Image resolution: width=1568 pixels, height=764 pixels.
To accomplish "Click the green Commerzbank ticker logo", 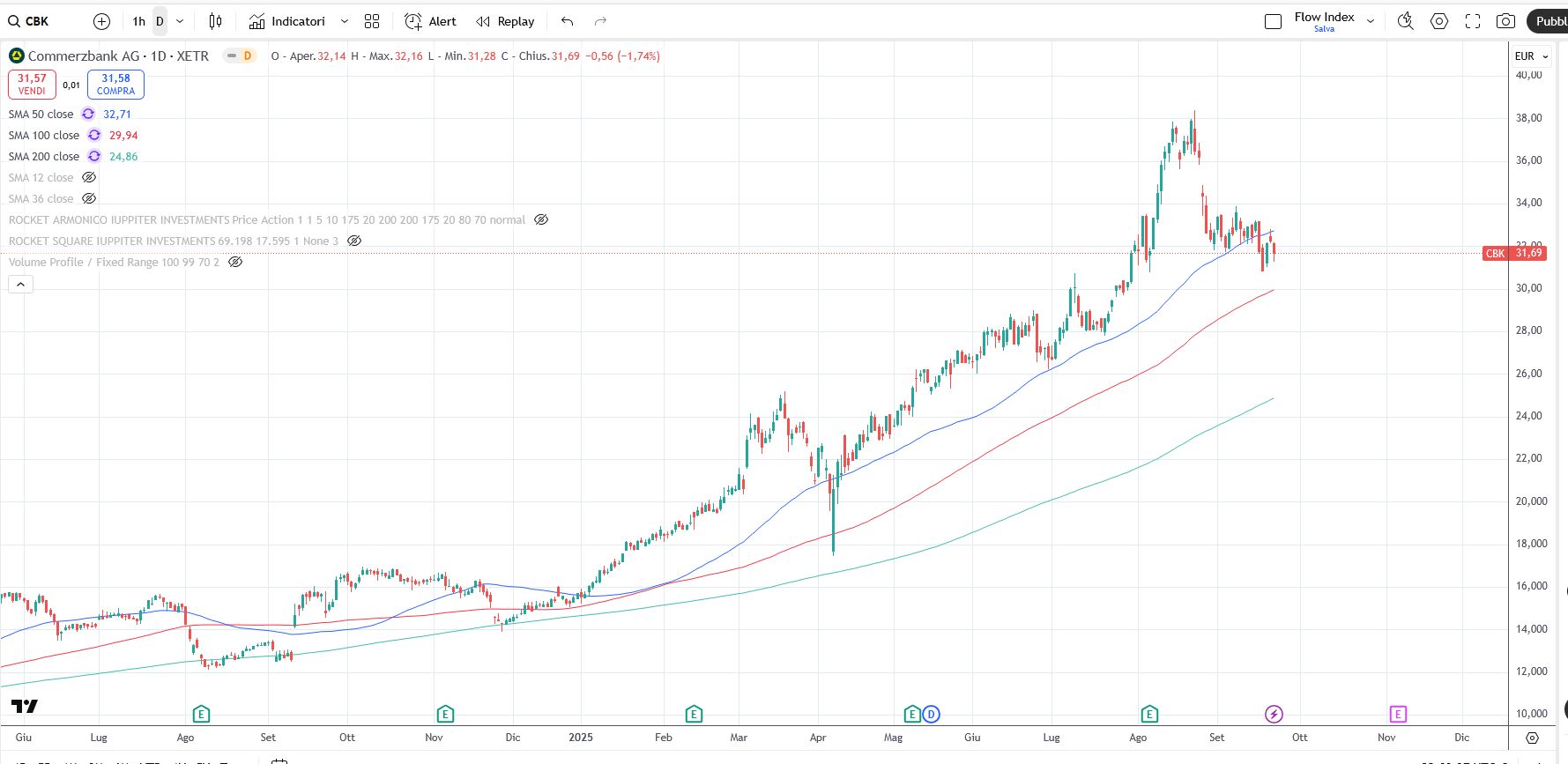I will click(16, 56).
